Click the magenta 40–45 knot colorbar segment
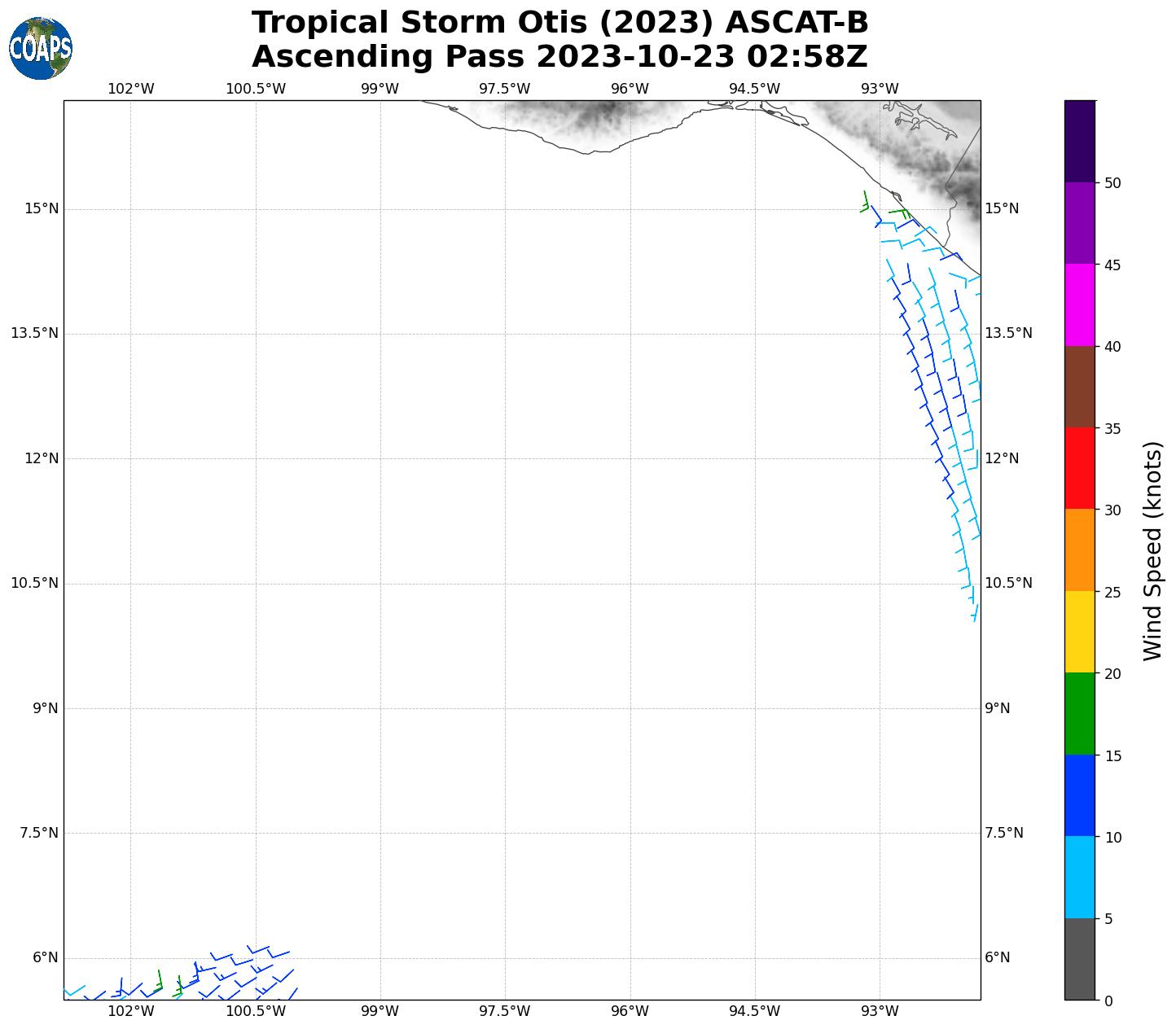Viewport: 1176px width, 1029px height. (x=1080, y=304)
